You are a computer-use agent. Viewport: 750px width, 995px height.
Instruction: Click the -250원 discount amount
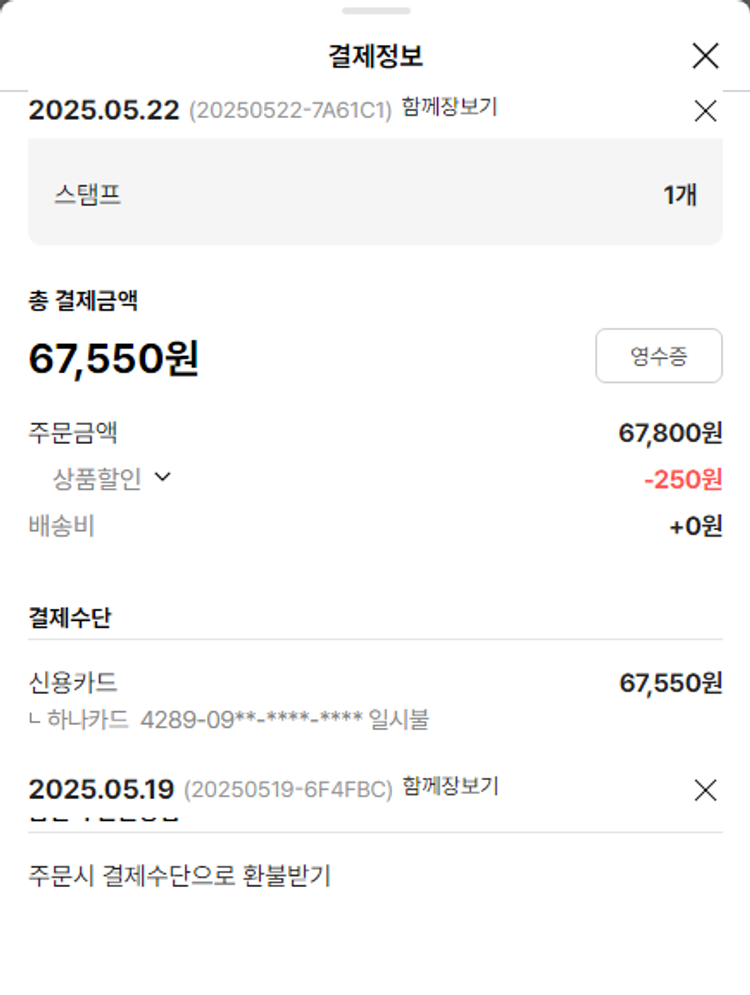click(x=683, y=480)
